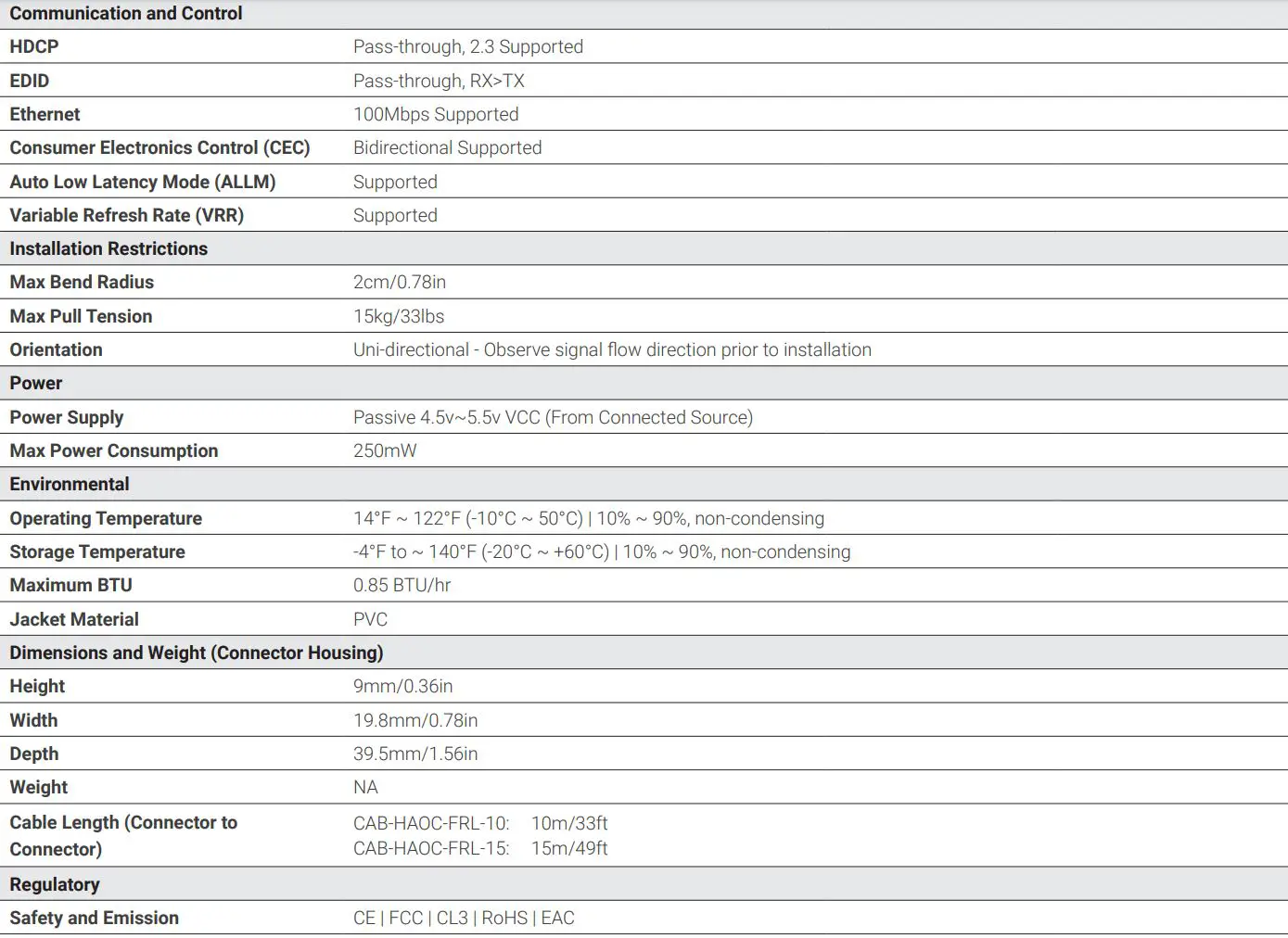Select the HDCP row label
Screen dimensions: 1288x938
(x=34, y=46)
